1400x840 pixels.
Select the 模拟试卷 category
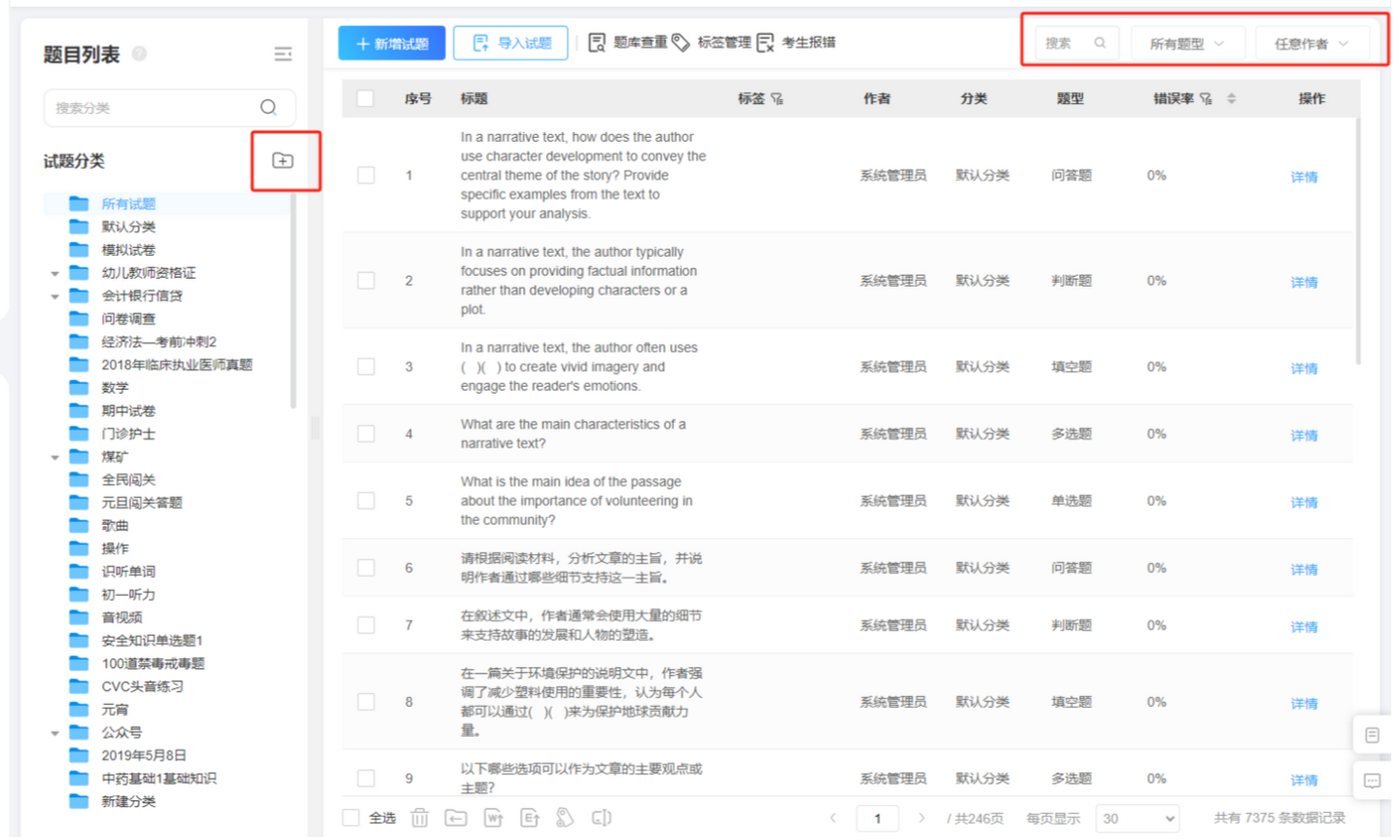[128, 250]
